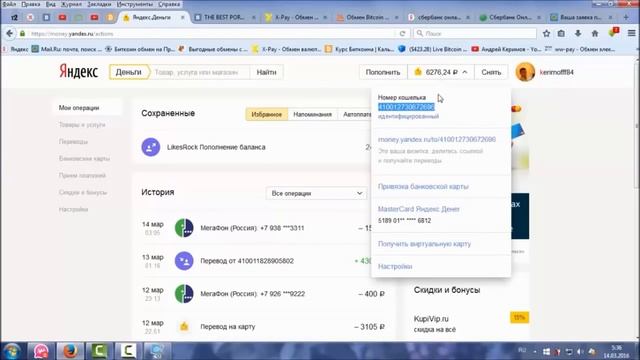This screenshot has width=640, height=360.
Task: Click Привязка банковской карты link
Action: 423,187
